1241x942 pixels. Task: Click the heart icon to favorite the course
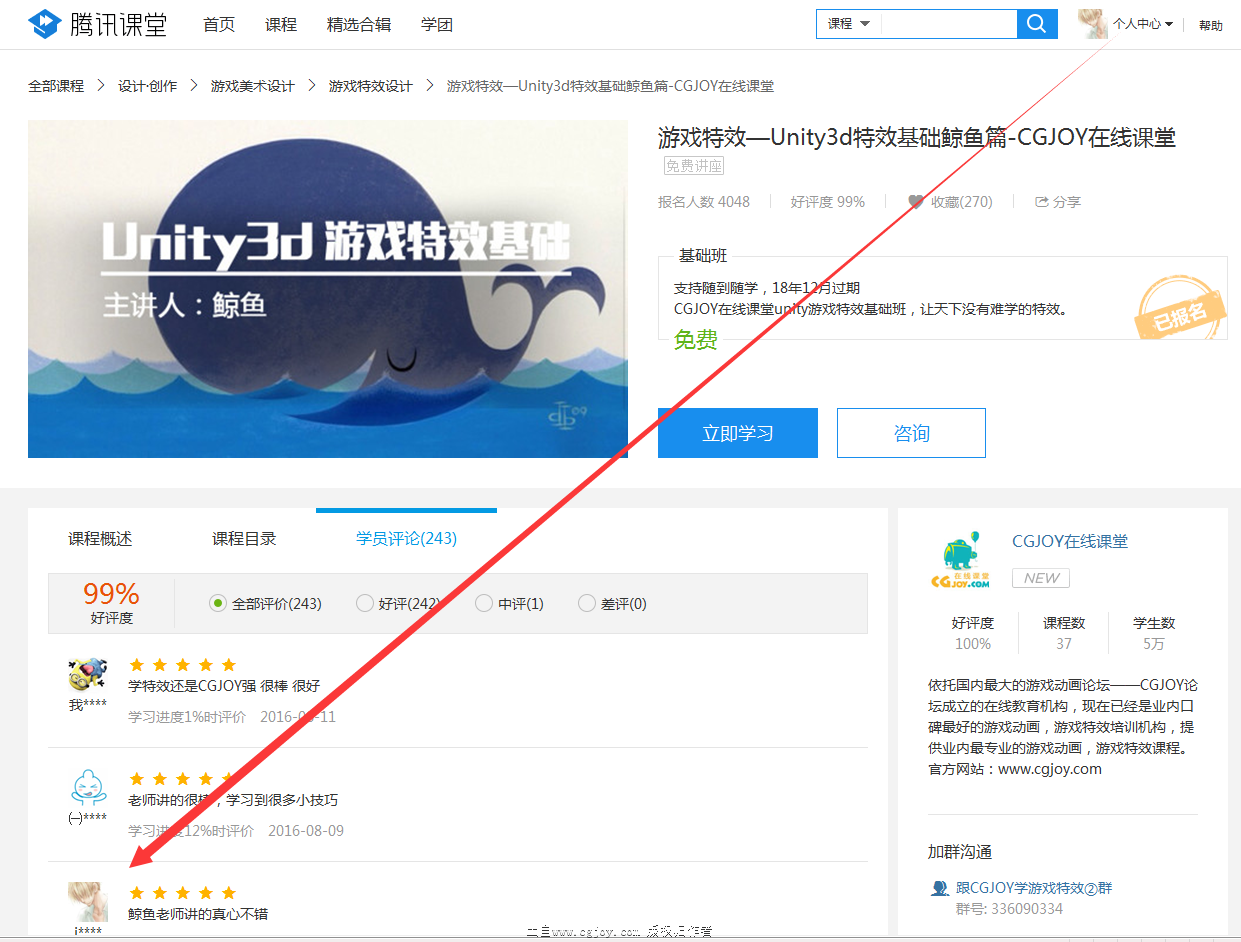915,201
